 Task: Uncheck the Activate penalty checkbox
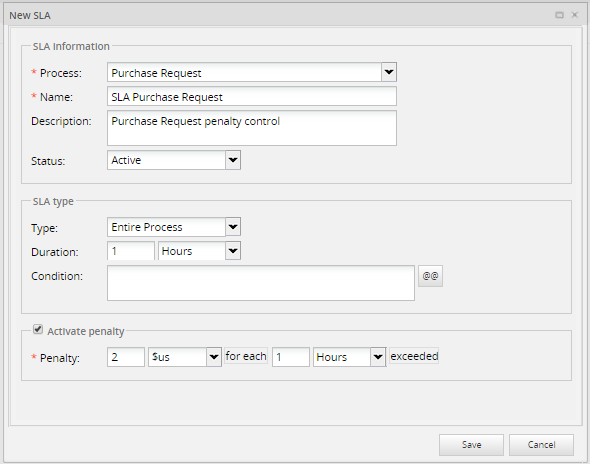(38, 329)
